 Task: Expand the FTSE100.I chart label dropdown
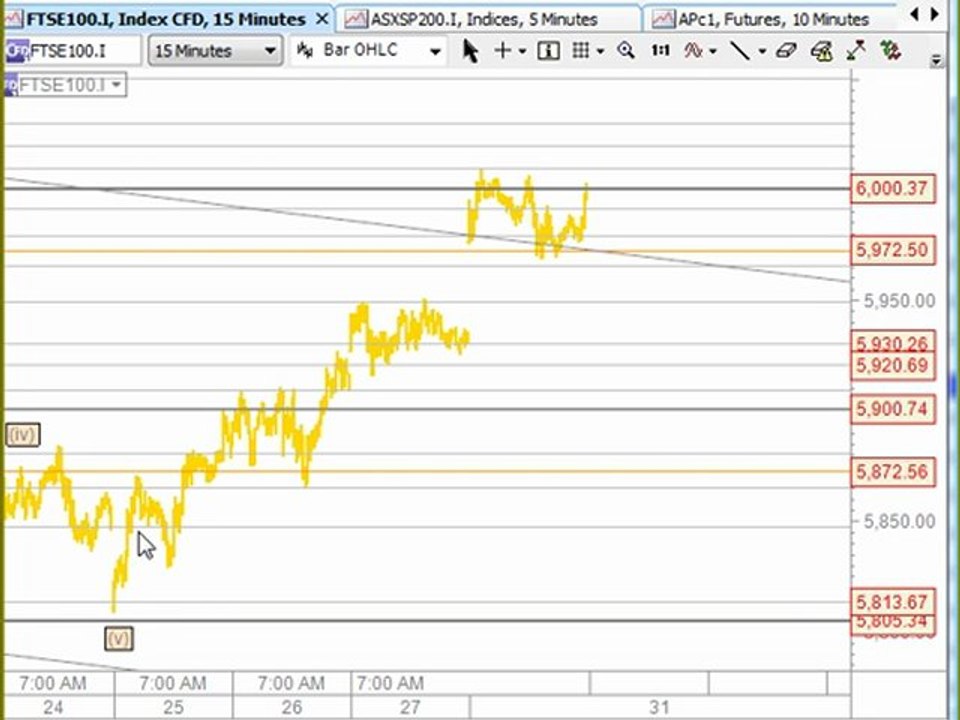[x=116, y=85]
